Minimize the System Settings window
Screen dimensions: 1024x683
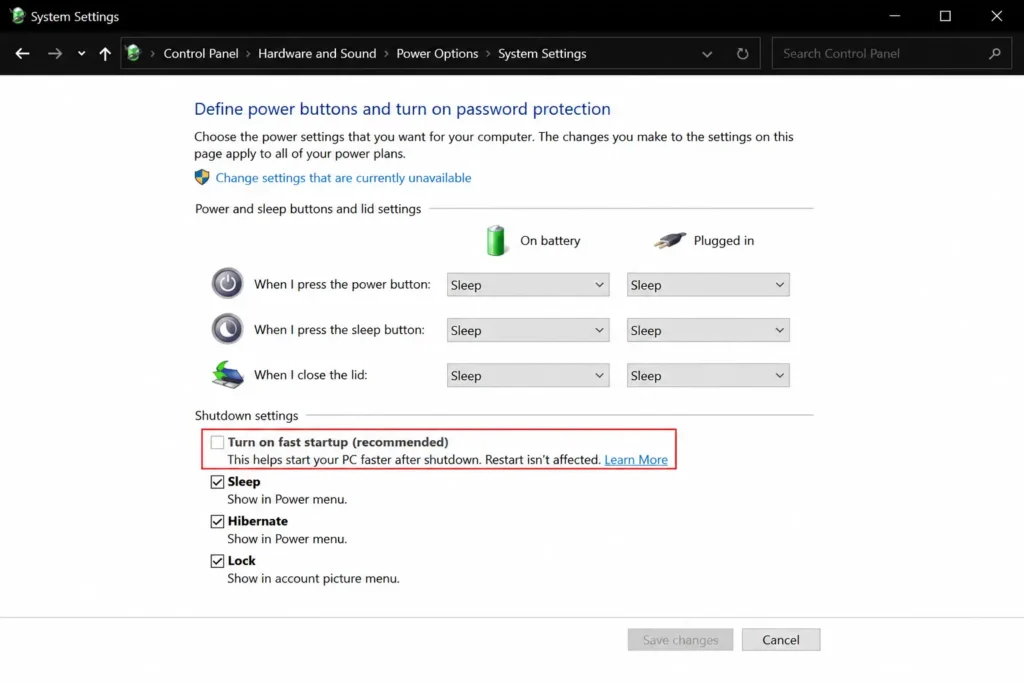895,16
